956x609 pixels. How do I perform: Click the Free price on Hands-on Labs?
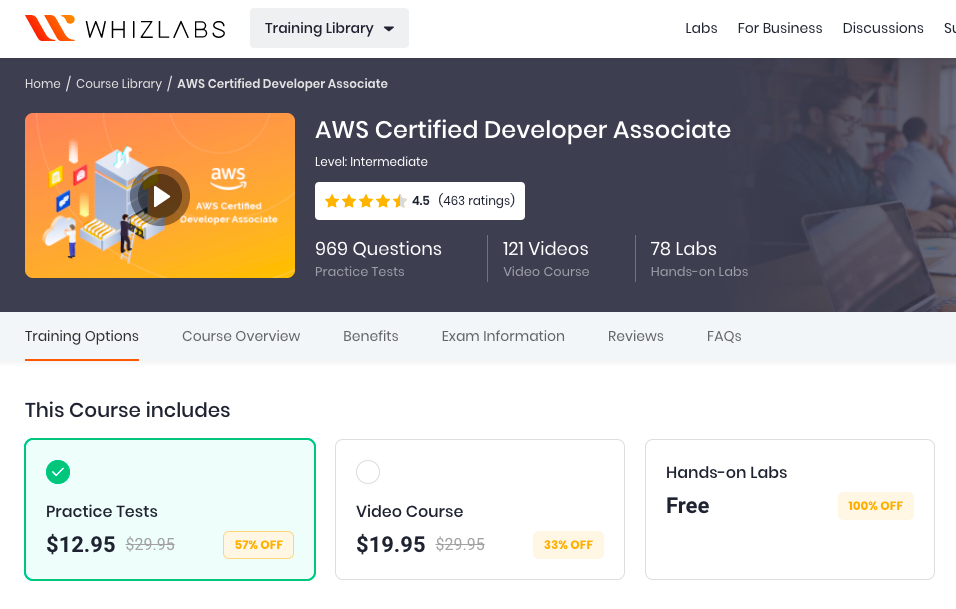coord(688,505)
